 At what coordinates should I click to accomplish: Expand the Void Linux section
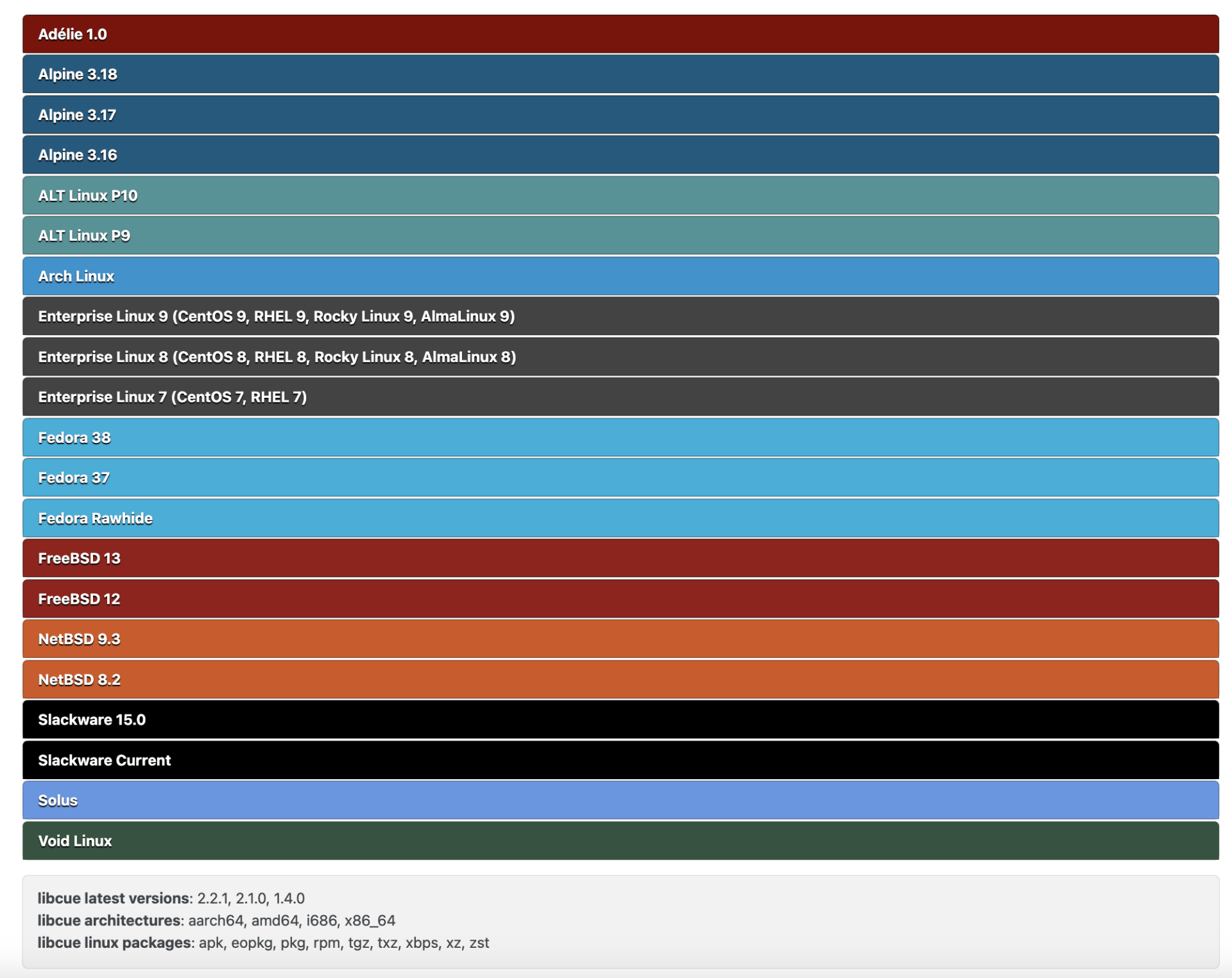(620, 841)
